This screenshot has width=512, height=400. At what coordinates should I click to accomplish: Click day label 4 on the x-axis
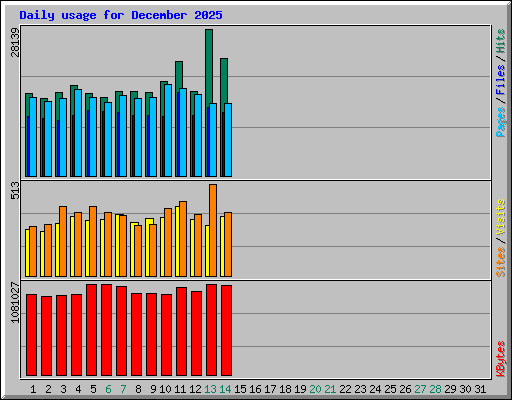(x=78, y=389)
